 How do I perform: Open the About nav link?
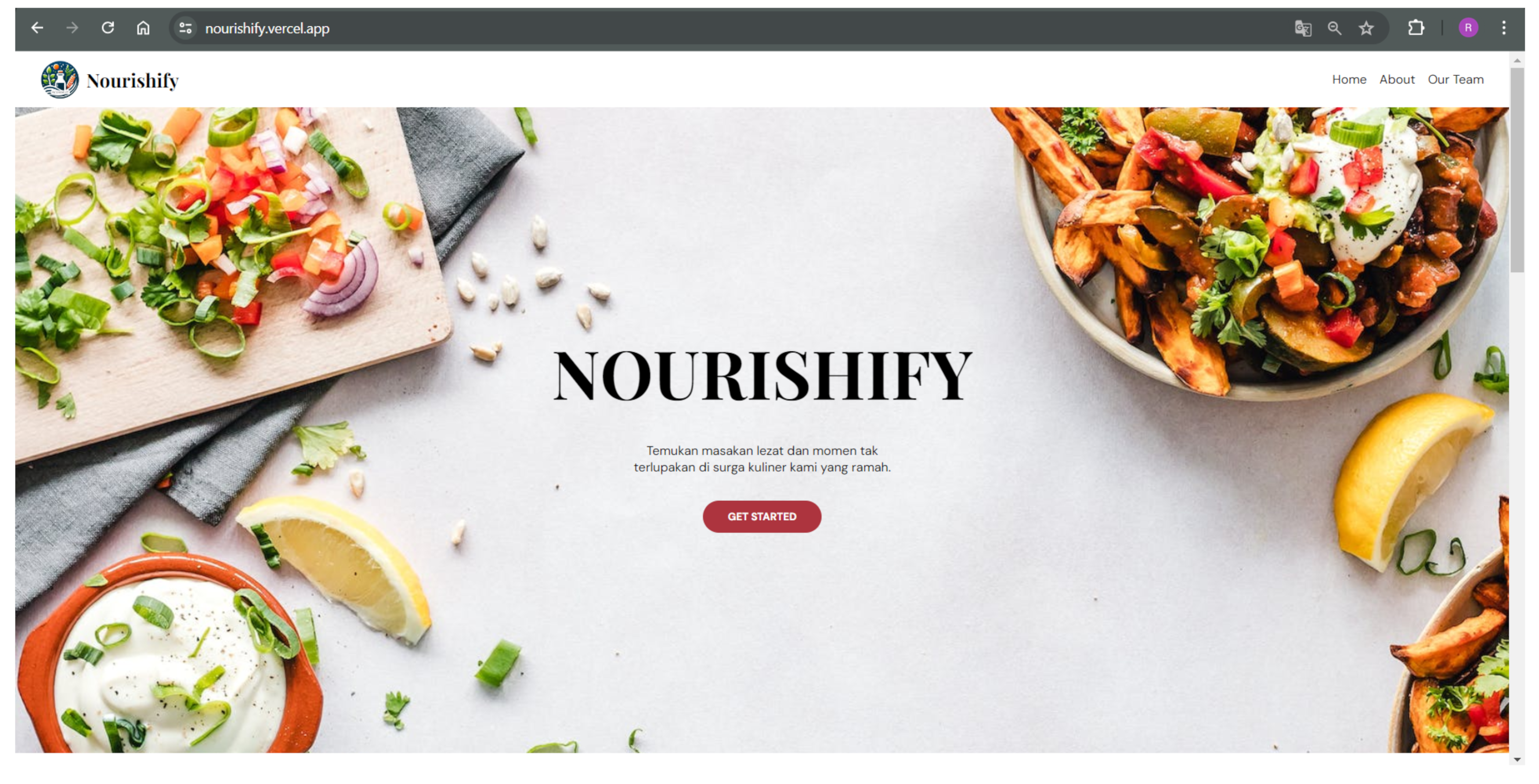pos(1396,79)
